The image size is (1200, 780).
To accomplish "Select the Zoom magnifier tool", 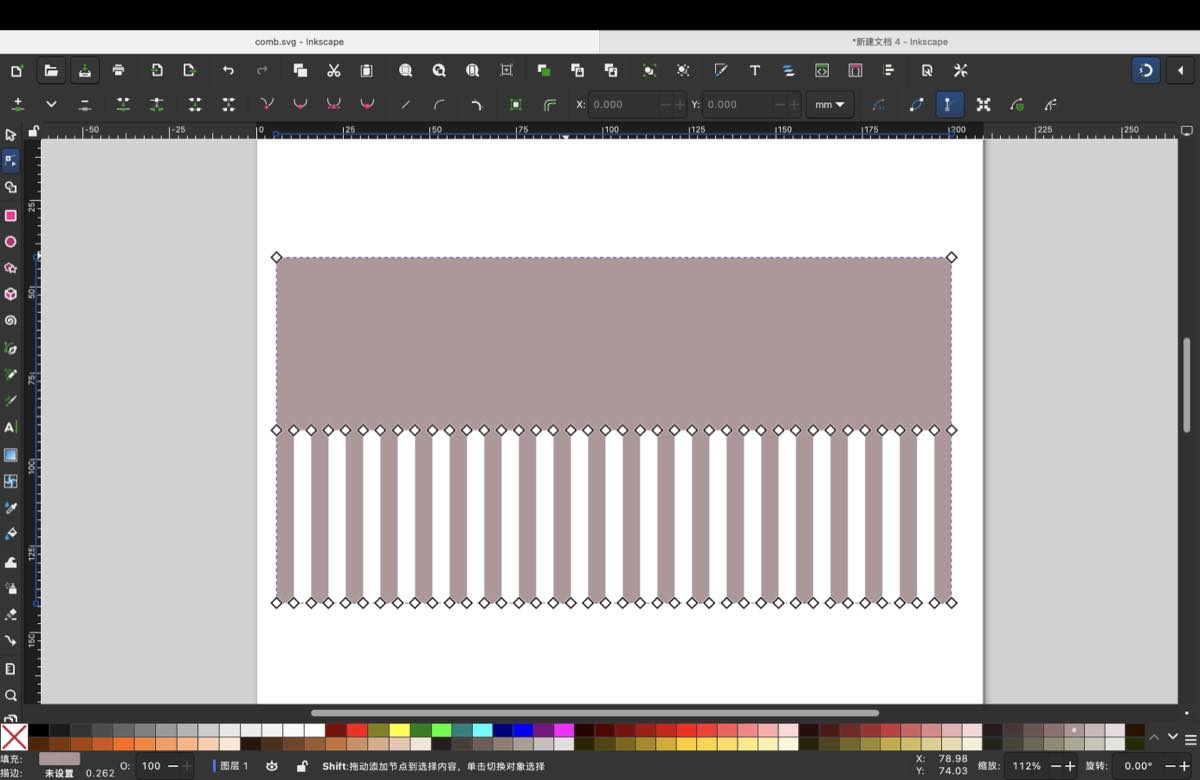I will tap(11, 695).
